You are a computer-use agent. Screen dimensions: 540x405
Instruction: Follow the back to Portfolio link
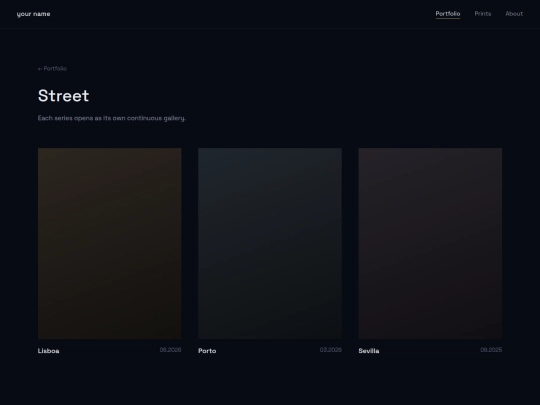click(52, 69)
